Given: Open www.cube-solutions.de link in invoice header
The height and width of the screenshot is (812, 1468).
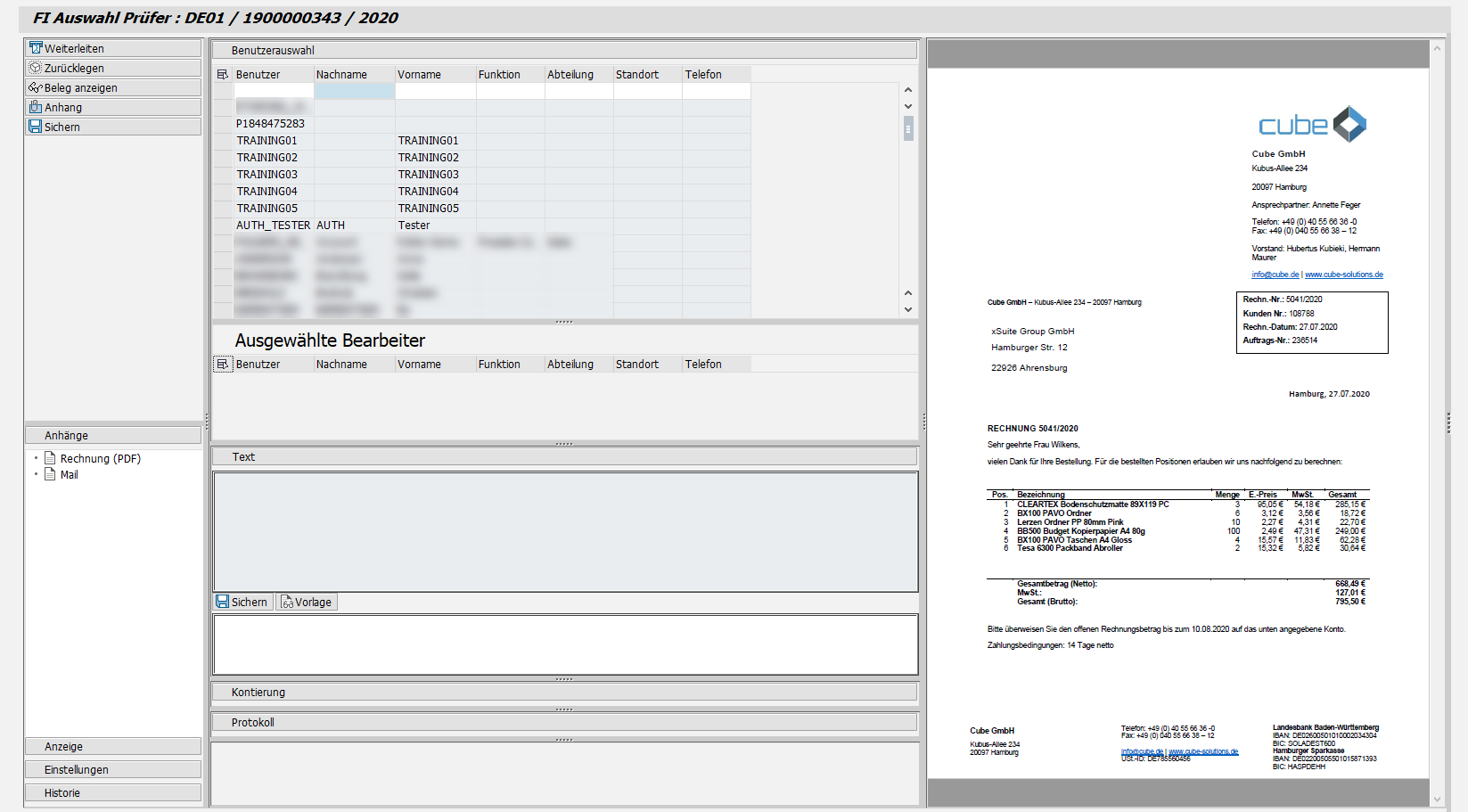Looking at the screenshot, I should click(1343, 275).
